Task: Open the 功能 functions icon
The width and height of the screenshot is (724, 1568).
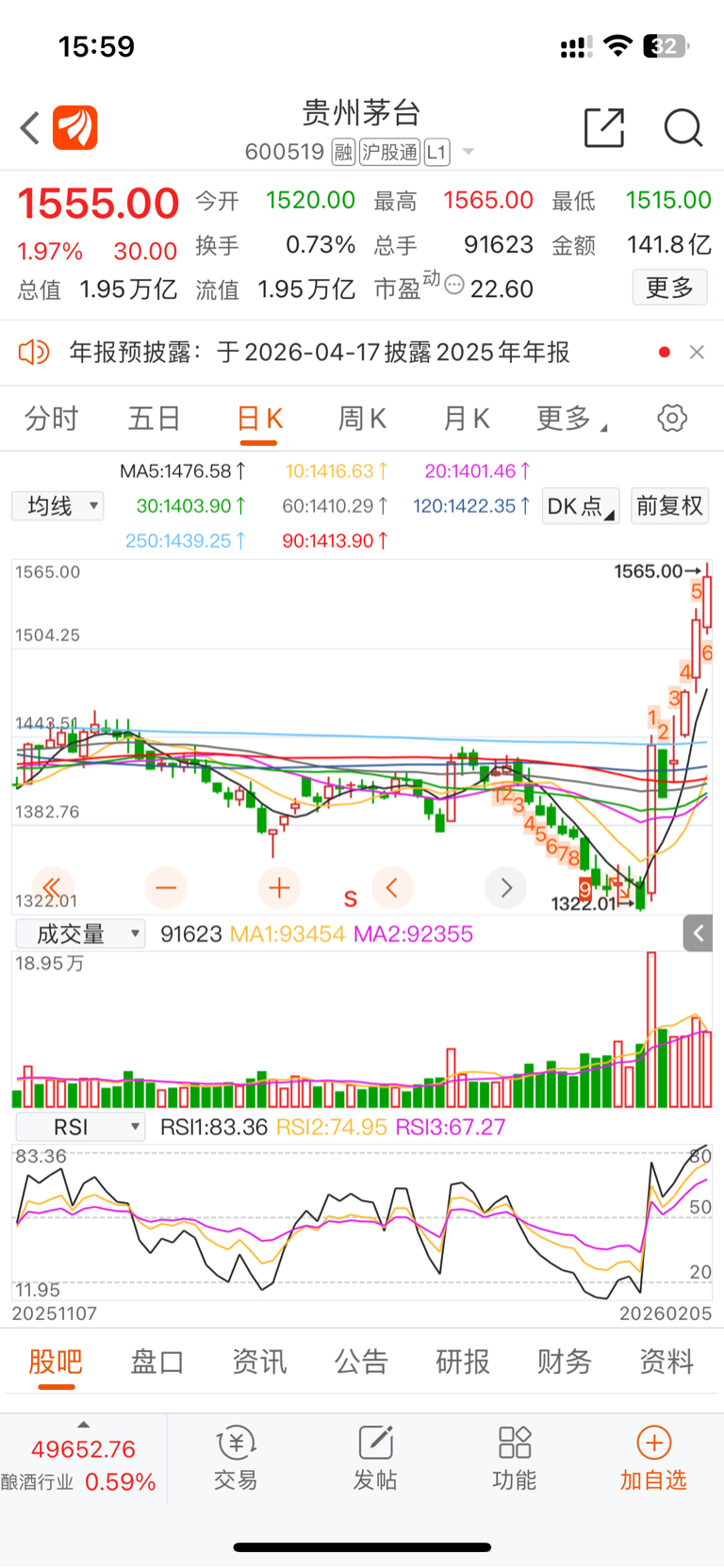Action: click(515, 1458)
